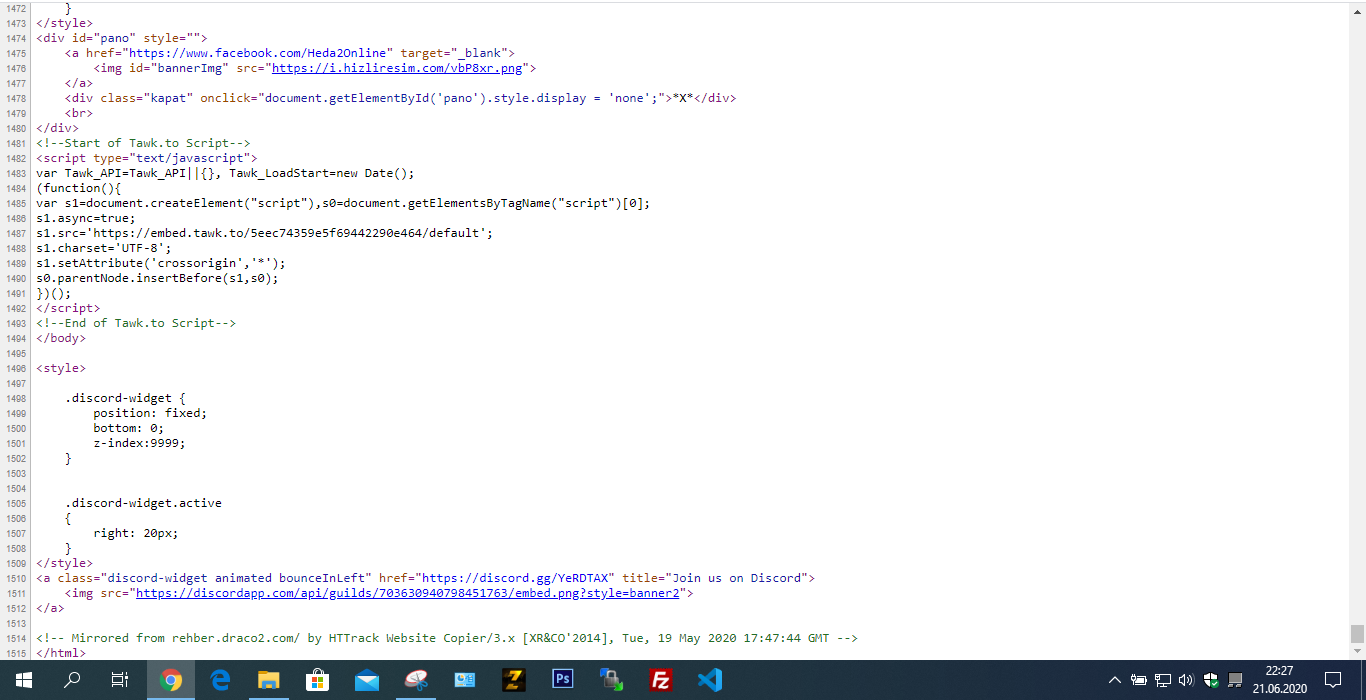Click the s1.async=true; line

coord(86,218)
